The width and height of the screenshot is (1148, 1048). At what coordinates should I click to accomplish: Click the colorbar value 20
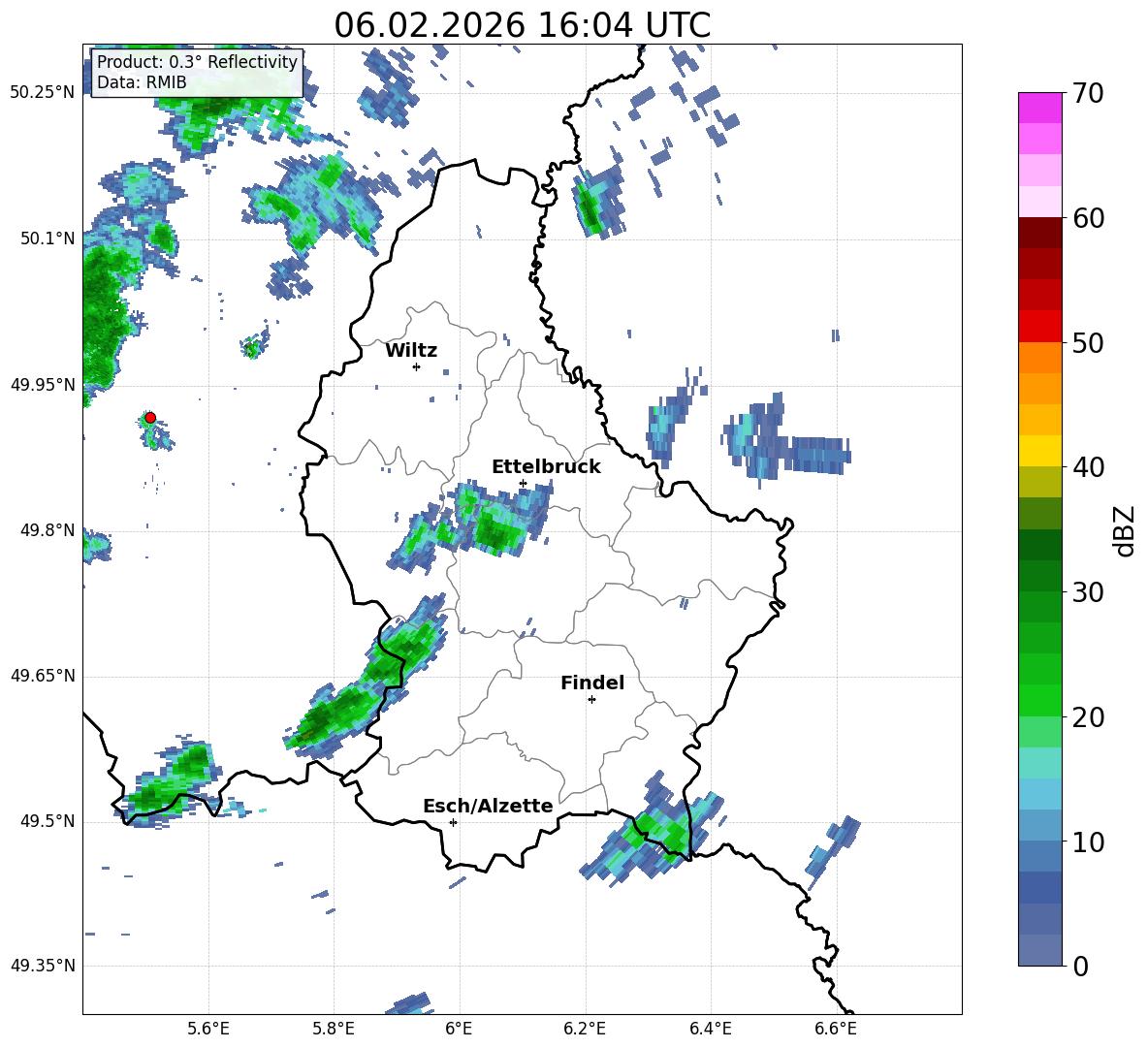click(x=1088, y=717)
